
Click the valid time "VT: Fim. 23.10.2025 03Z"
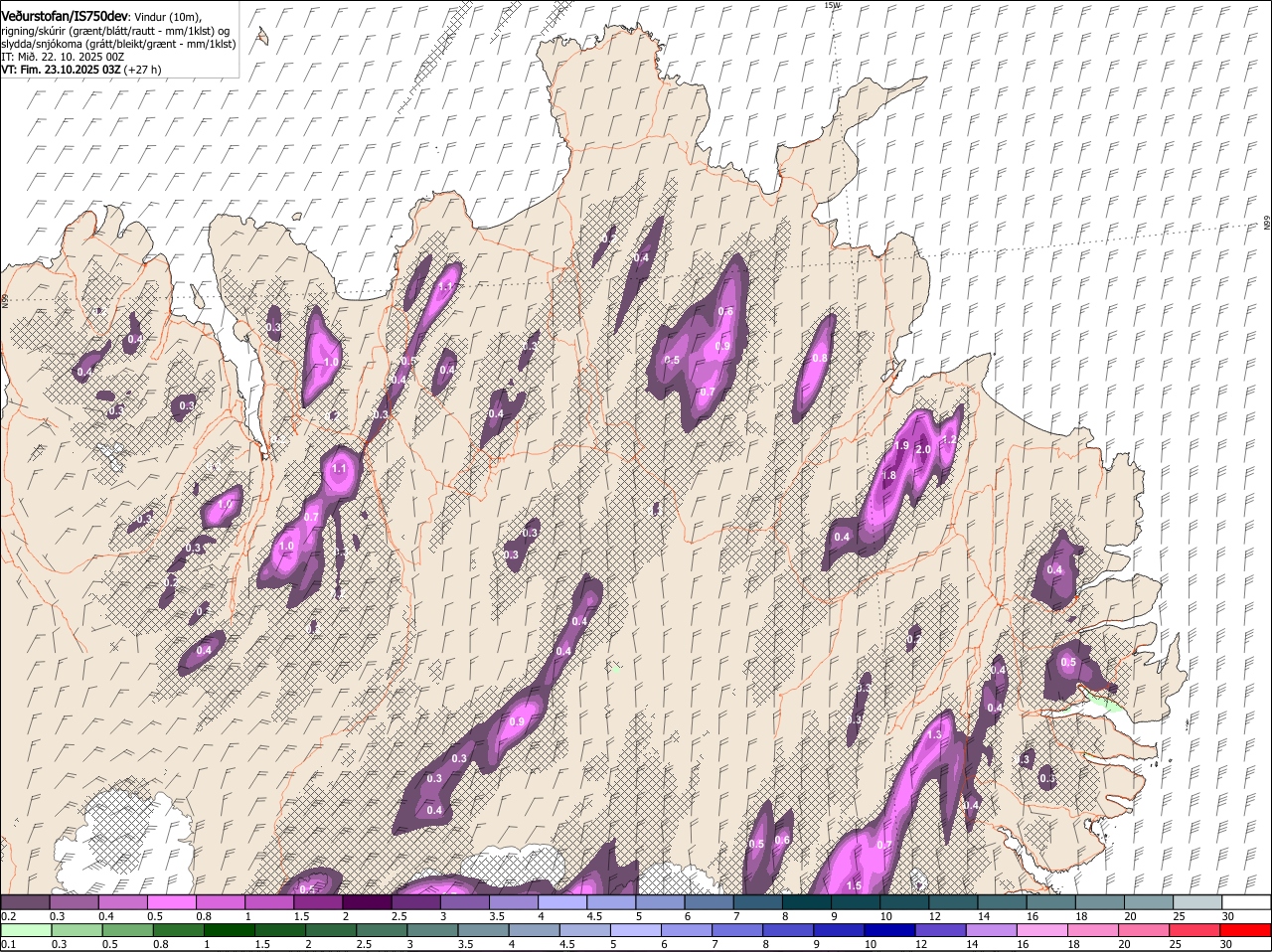61,70
